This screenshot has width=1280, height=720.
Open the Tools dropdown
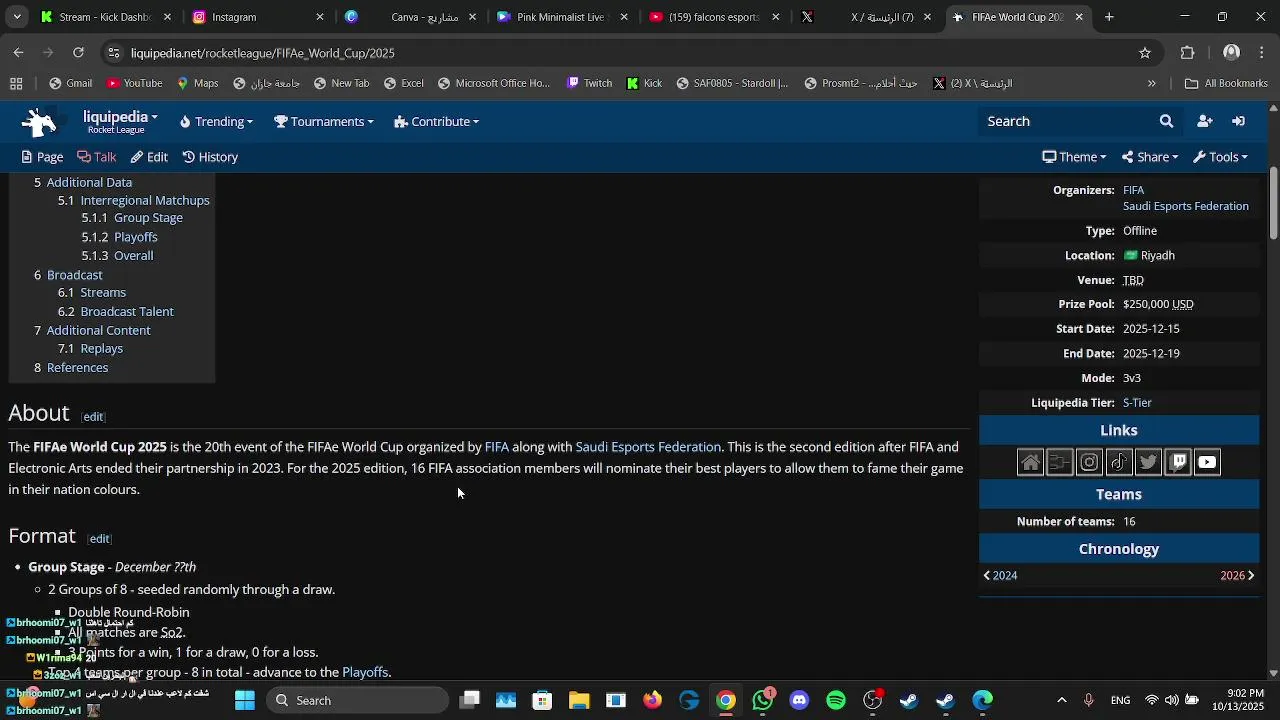1220,157
